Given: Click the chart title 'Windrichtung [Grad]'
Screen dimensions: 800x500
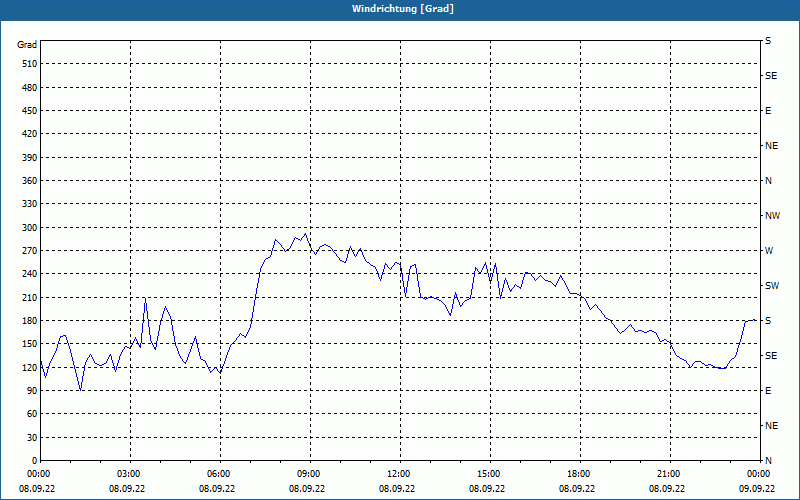Looking at the screenshot, I should tap(403, 9).
